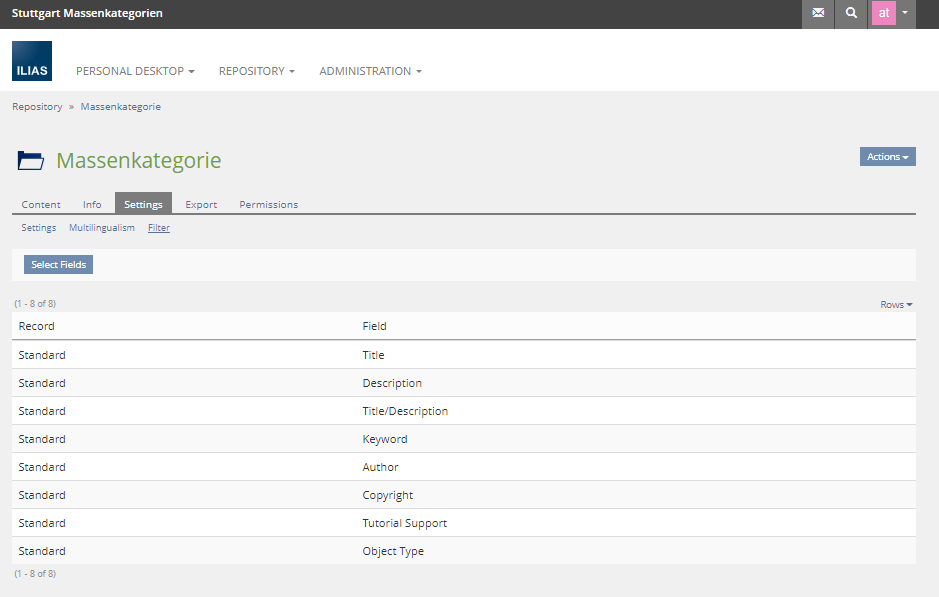Viewport: 939px width, 597px height.
Task: Click the ILIAS logo
Action: 32,61
